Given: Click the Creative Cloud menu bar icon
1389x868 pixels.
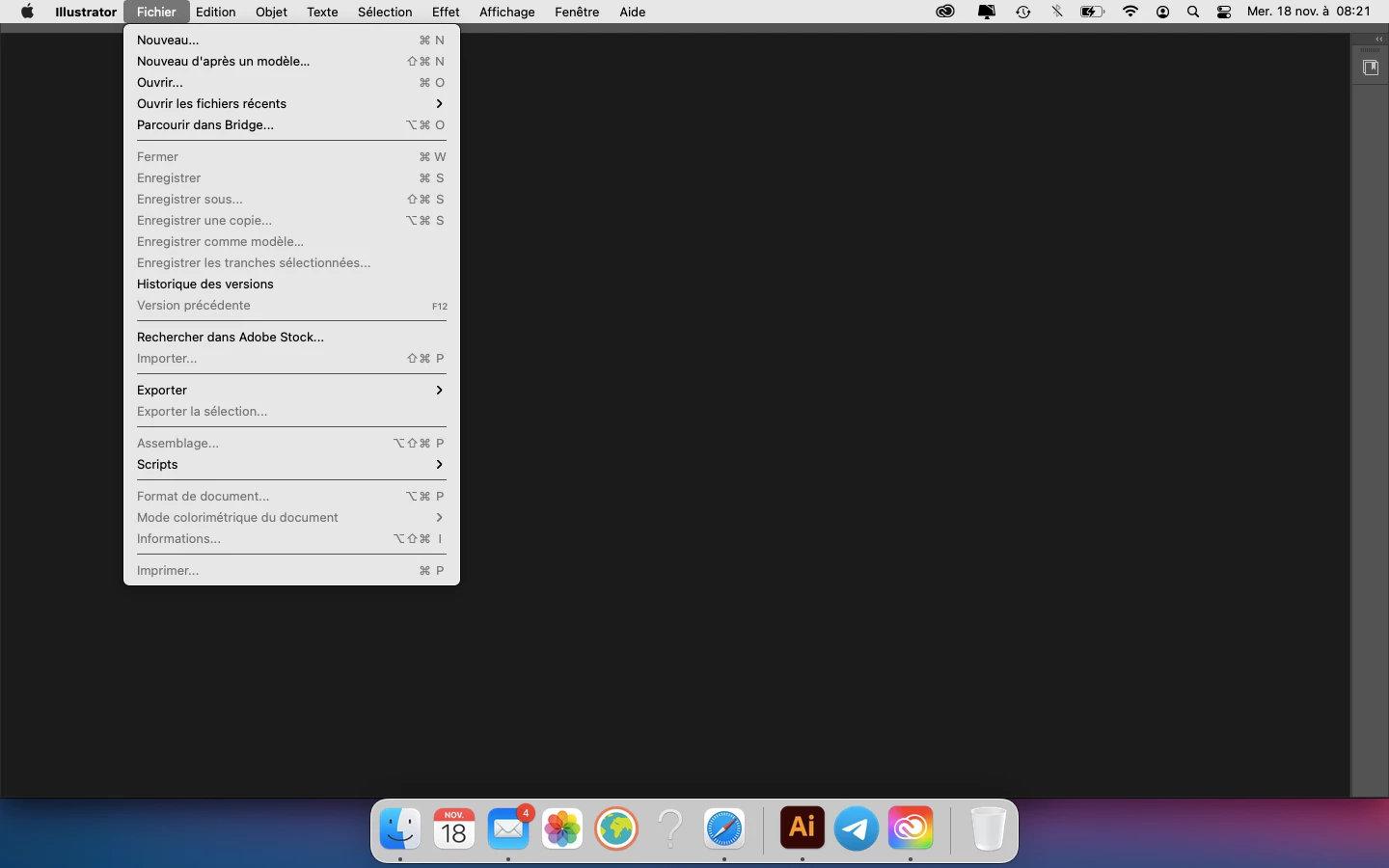Looking at the screenshot, I should pos(945,12).
